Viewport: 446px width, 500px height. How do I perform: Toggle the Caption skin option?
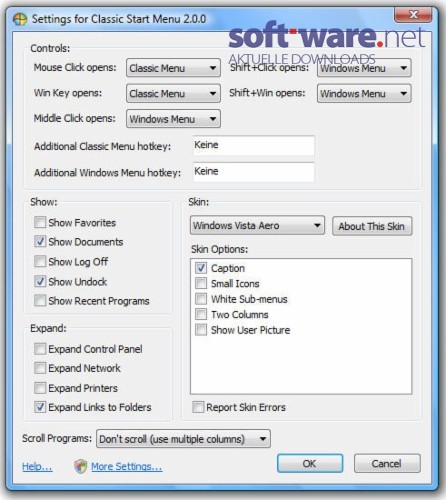[x=201, y=268]
